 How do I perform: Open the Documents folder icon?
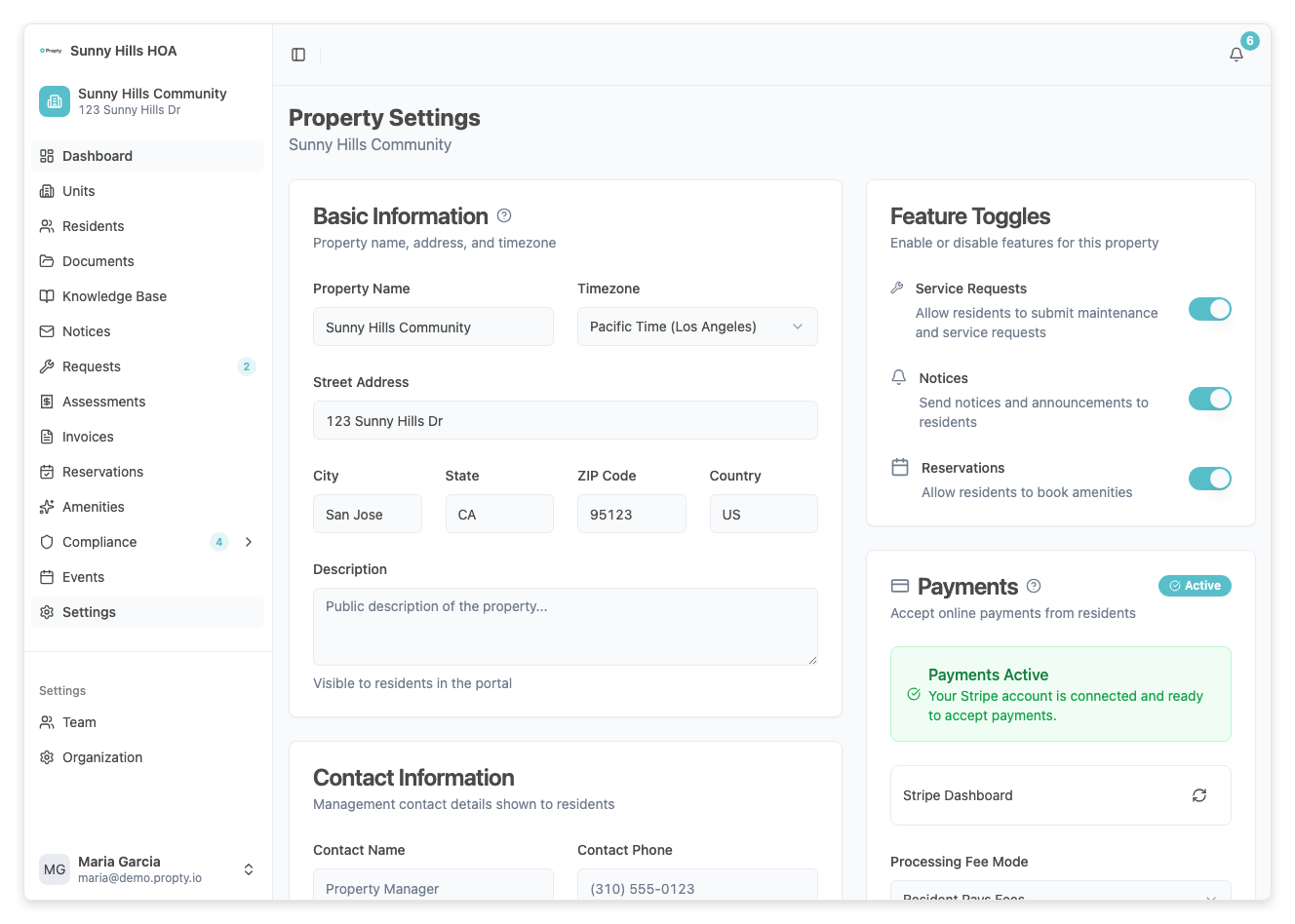[49, 261]
